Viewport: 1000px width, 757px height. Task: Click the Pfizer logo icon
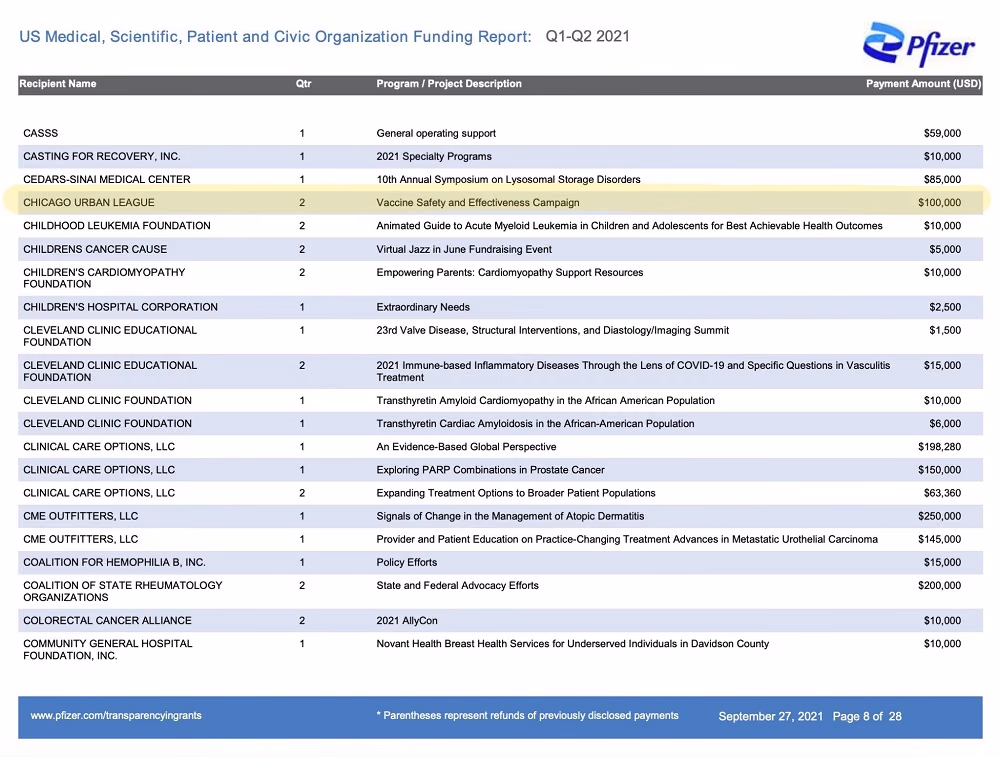coord(919,43)
